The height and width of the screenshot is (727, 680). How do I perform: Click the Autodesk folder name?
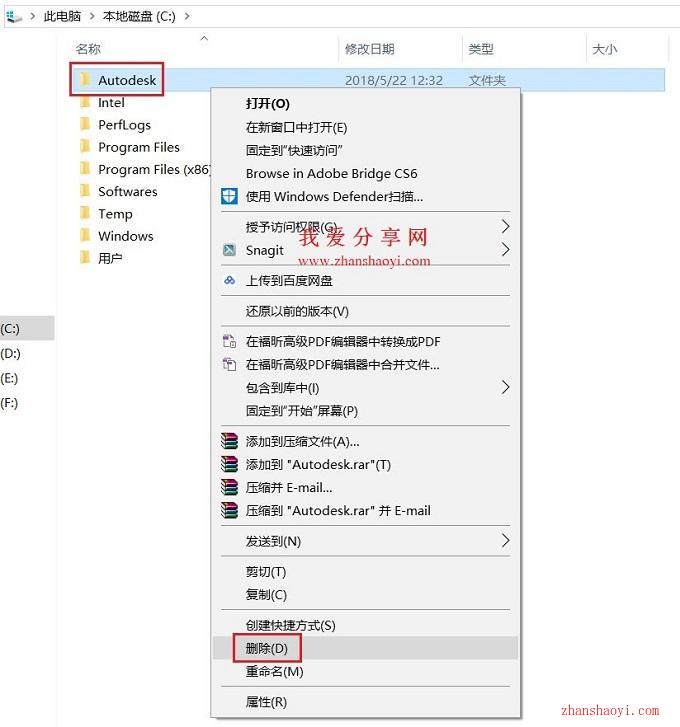(x=127, y=80)
